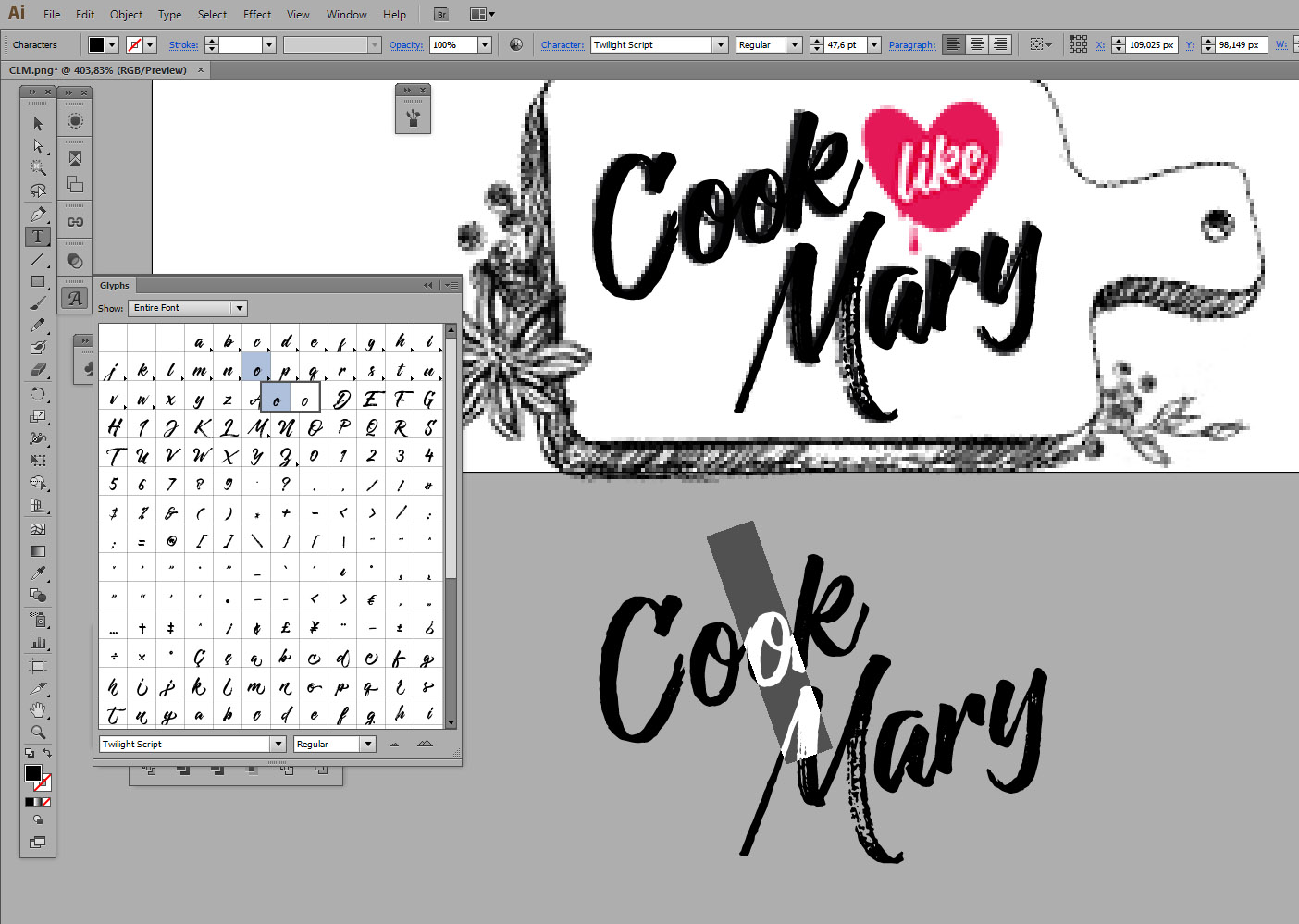This screenshot has height=924, width=1299.
Task: Select the Free Transform tool
Action: [38, 461]
